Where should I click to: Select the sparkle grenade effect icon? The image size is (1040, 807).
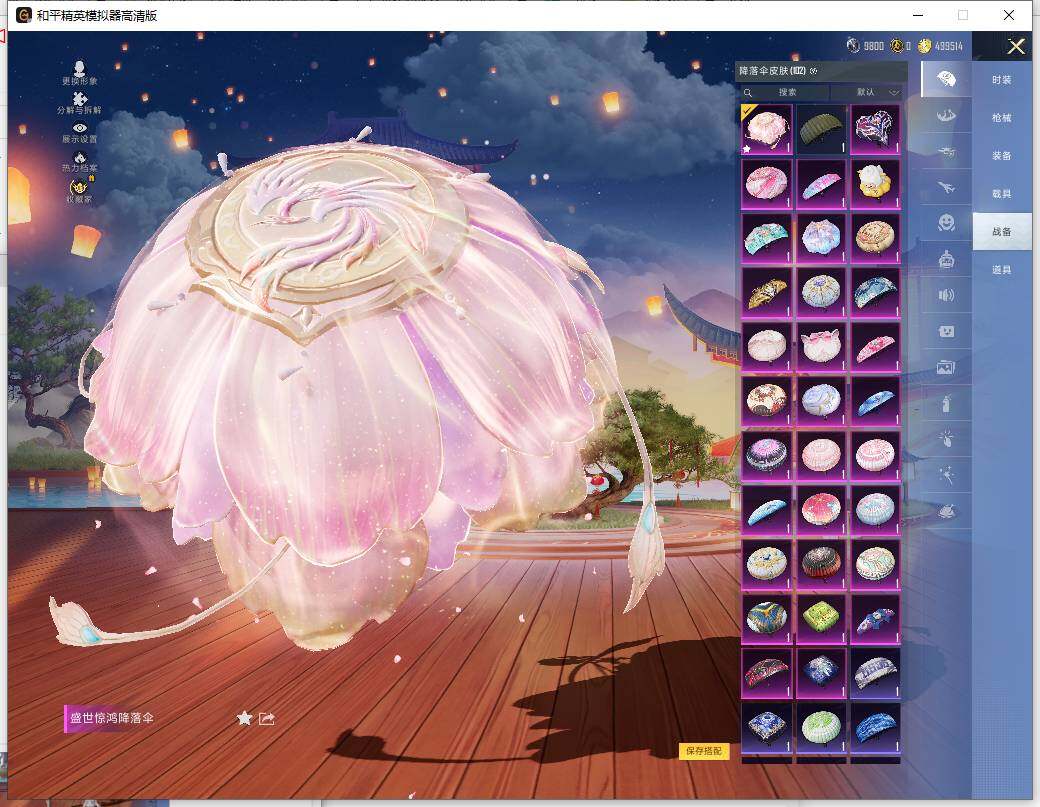coord(946,439)
